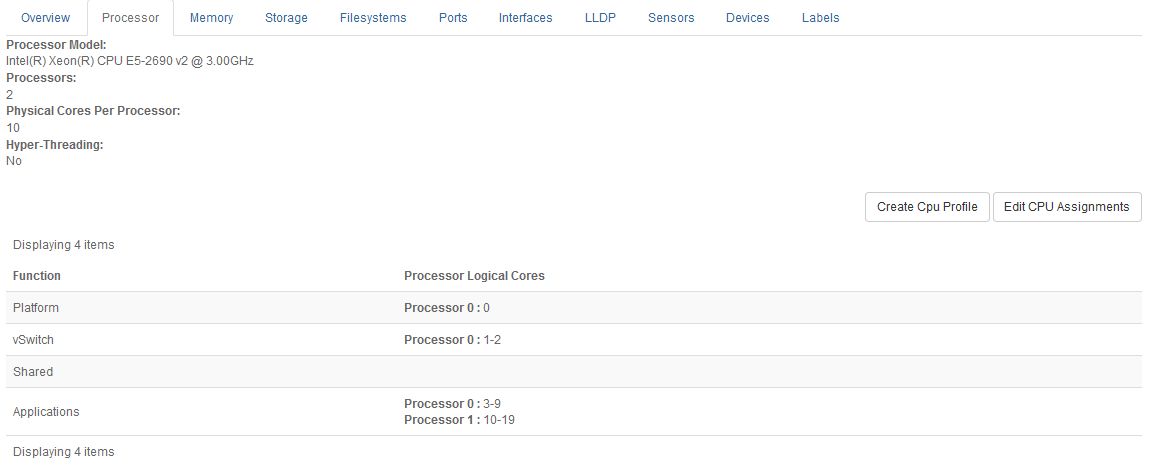Select the Platform function row
The image size is (1154, 467).
(x=36, y=308)
